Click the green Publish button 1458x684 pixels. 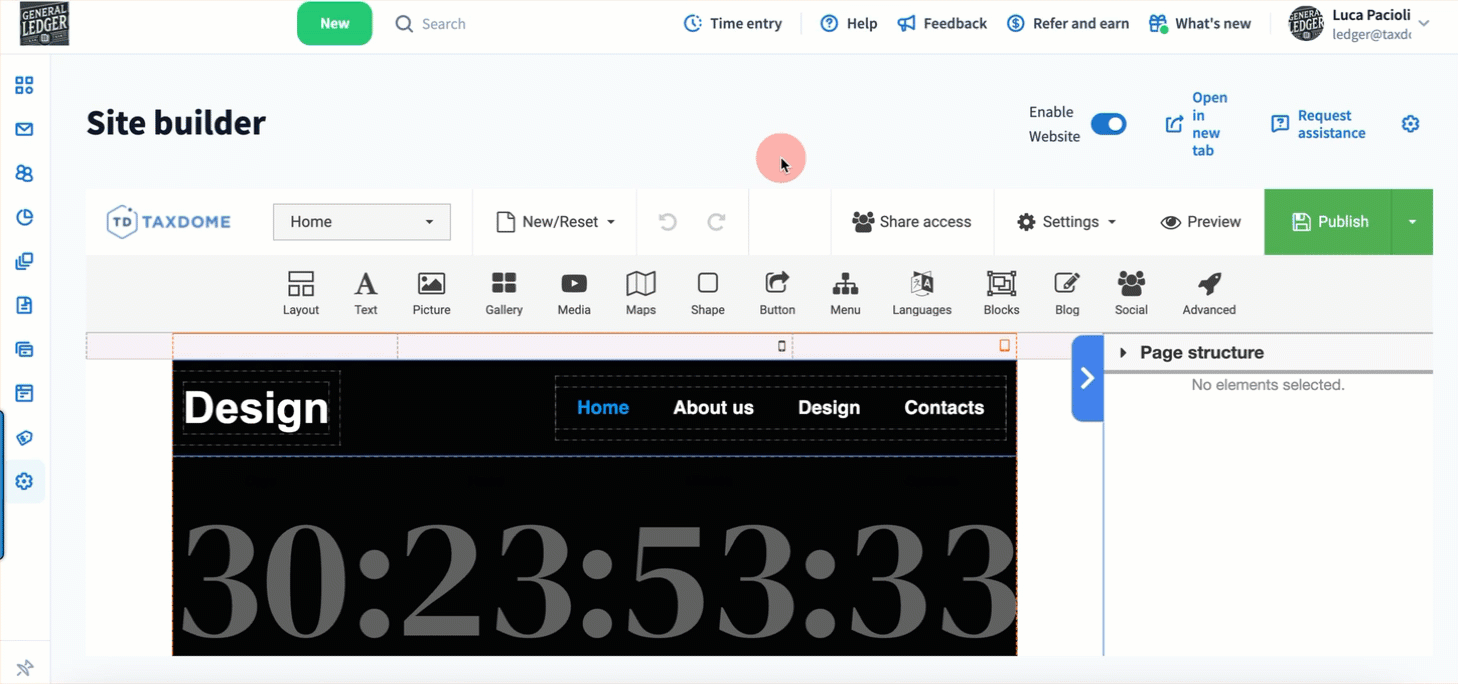point(1328,222)
